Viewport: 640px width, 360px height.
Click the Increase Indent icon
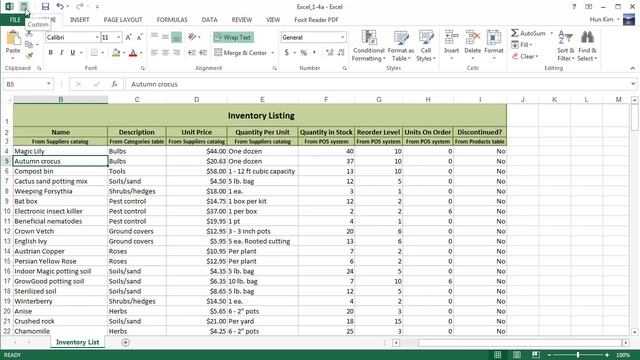[x=203, y=53]
